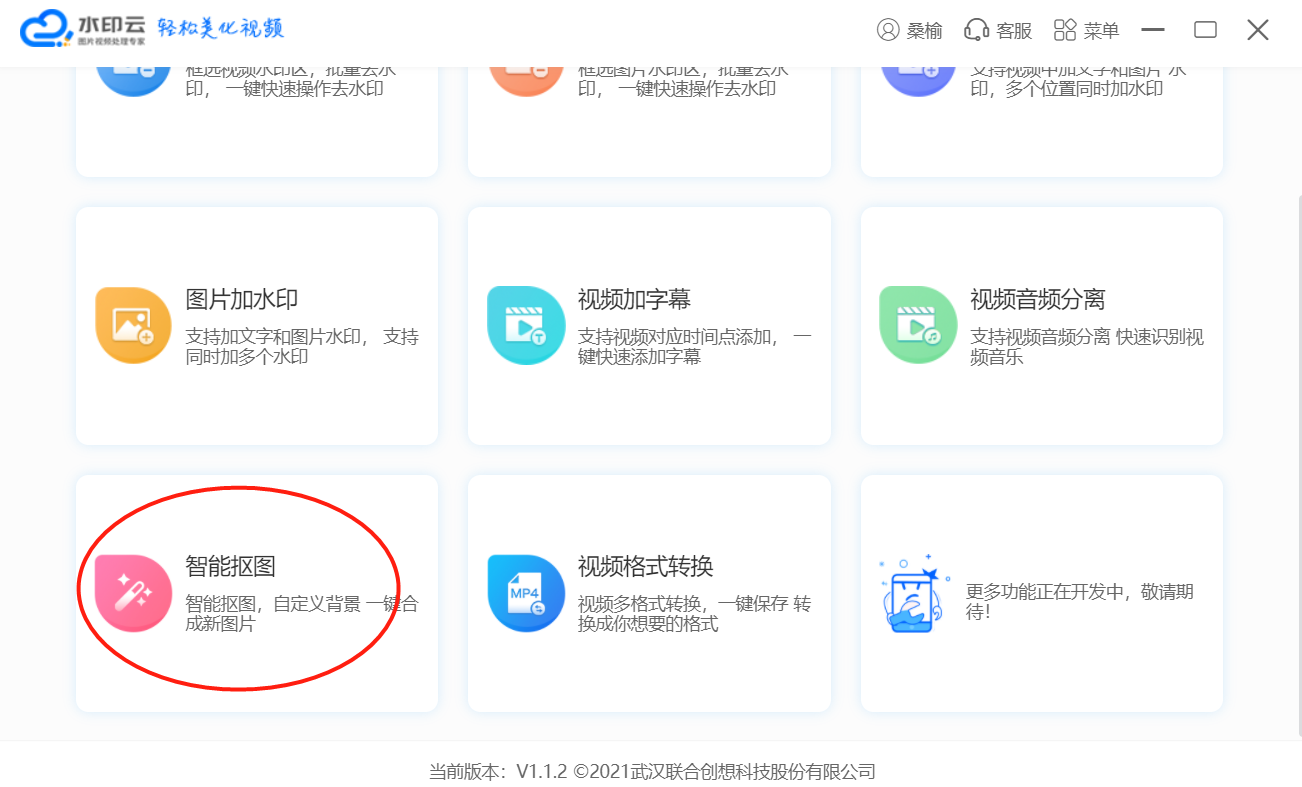Click 更多功能正在开发中 text
This screenshot has height=787, width=1302.
(1080, 601)
